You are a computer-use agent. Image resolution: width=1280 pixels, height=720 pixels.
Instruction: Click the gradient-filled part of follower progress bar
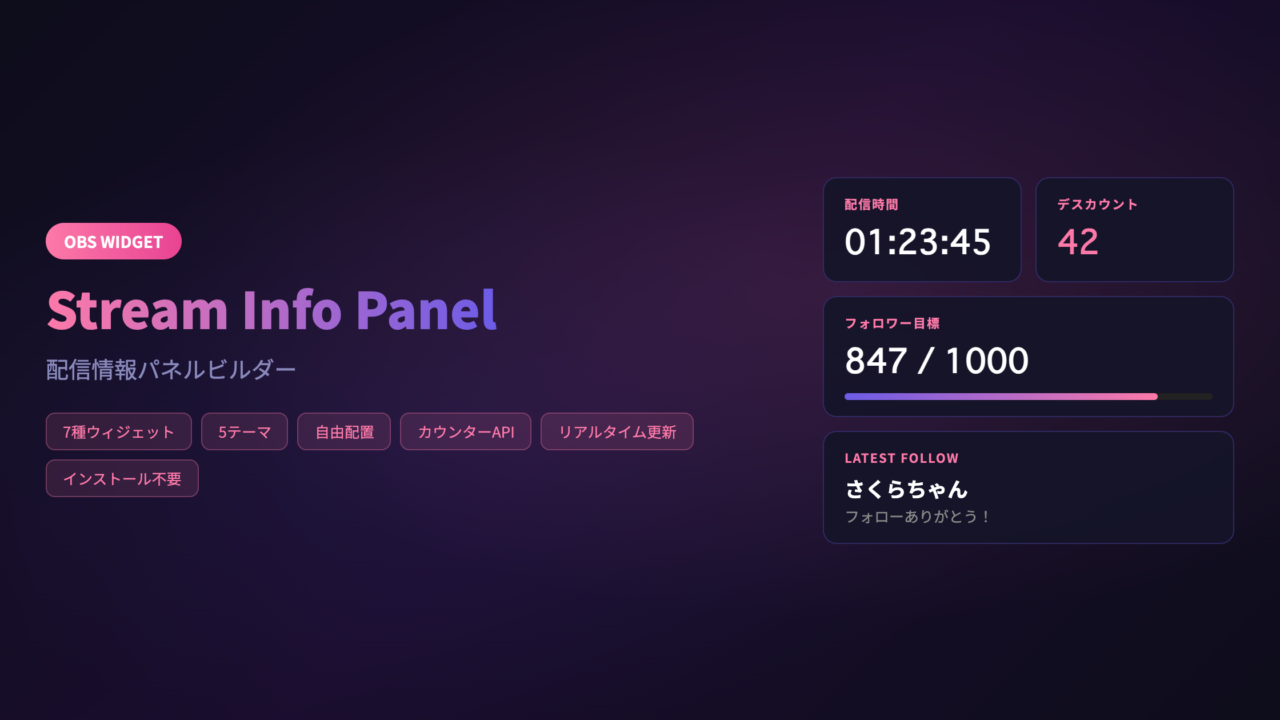(1000, 397)
